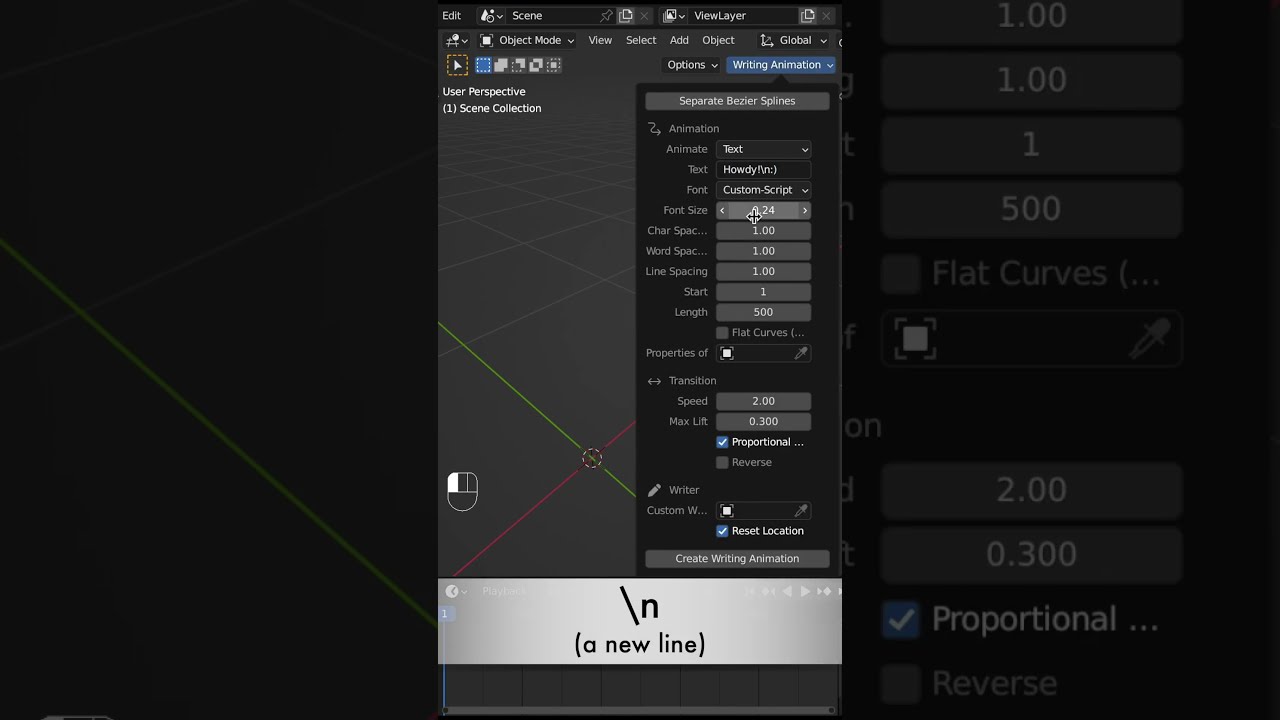Click the Line Spacing value field

pyautogui.click(x=763, y=272)
